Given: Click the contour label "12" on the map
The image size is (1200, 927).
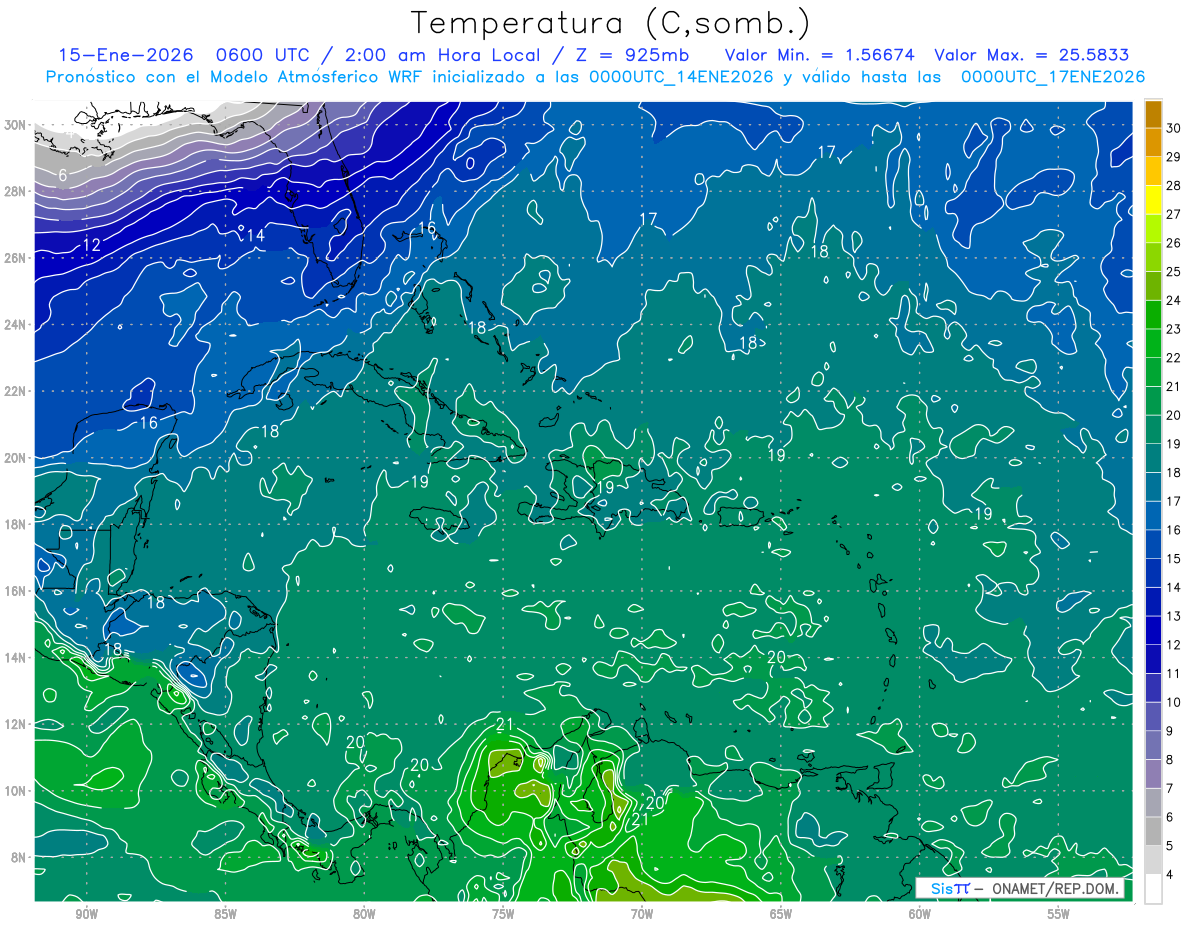Looking at the screenshot, I should pyautogui.click(x=92, y=244).
